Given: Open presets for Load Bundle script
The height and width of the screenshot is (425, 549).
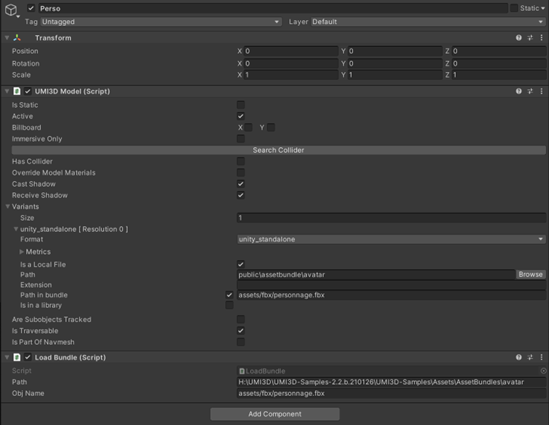Looking at the screenshot, I should click(x=530, y=357).
